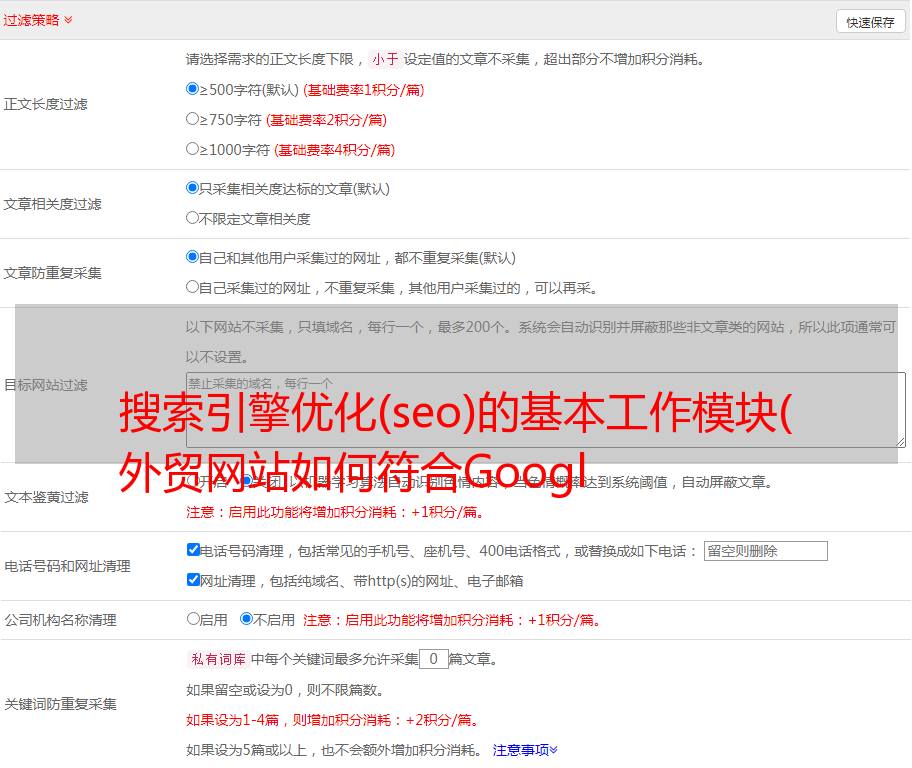Expand the 过滤策略 section header

[38, 20]
